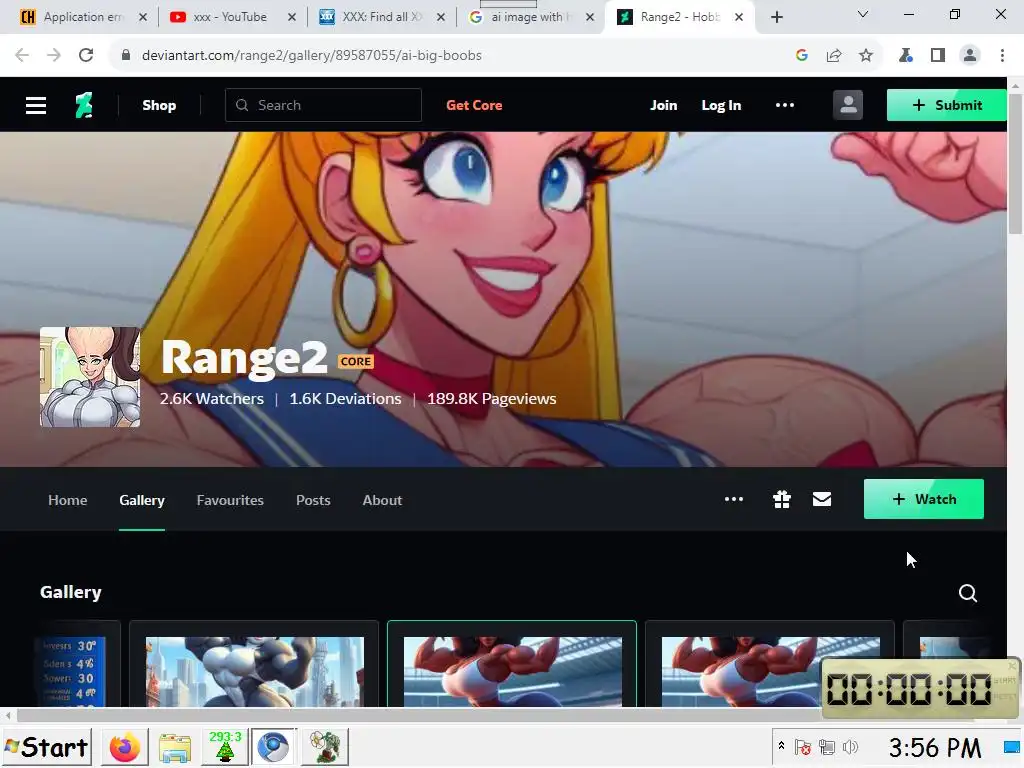Switch to the Favourites tab
Image resolution: width=1024 pixels, height=768 pixels.
click(230, 500)
